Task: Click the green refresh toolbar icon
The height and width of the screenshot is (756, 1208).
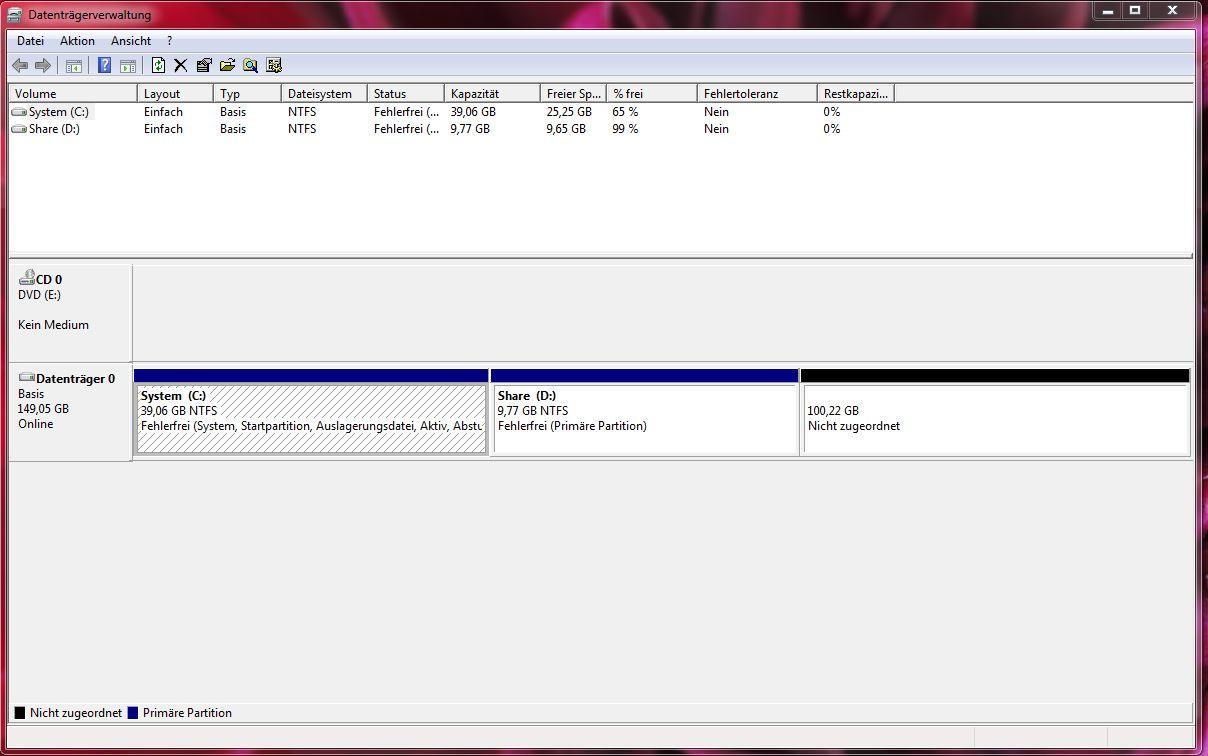Action: point(158,66)
